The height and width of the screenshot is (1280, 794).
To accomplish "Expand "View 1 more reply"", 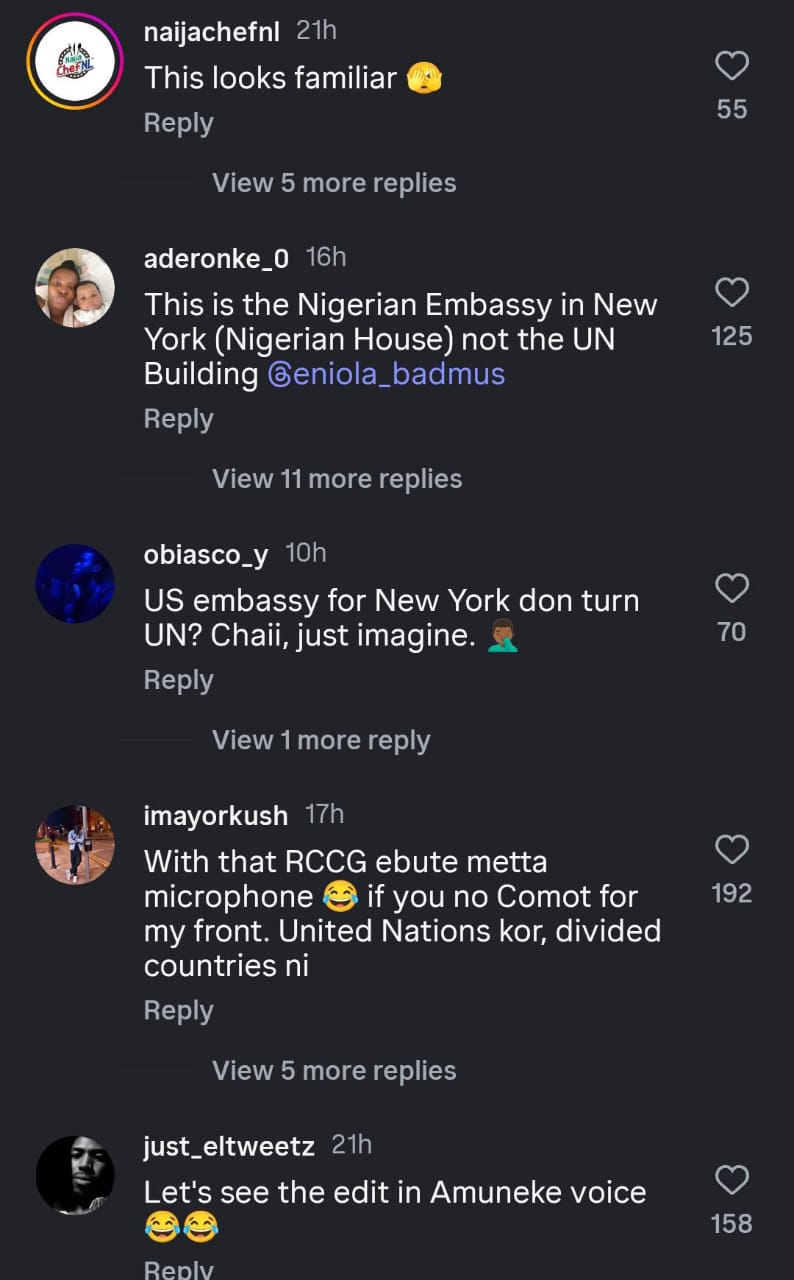I will pyautogui.click(x=321, y=740).
